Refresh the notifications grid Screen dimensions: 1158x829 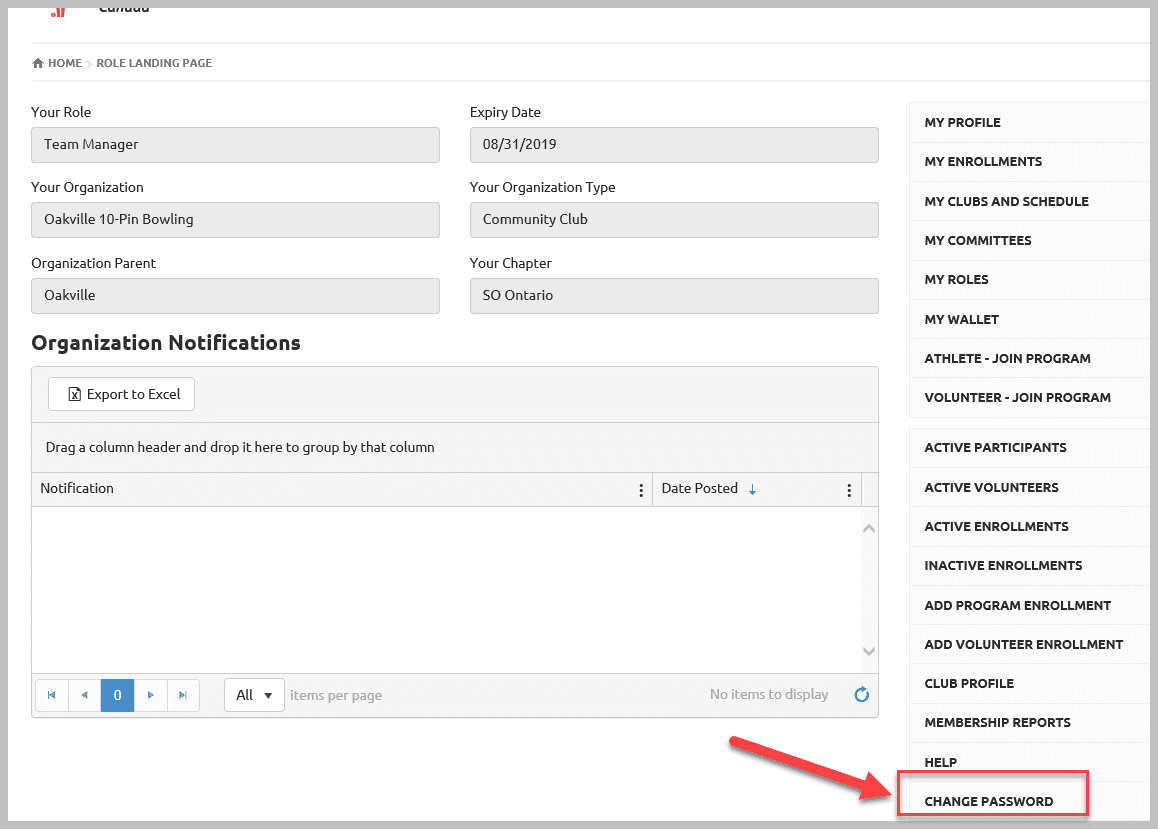coord(861,694)
